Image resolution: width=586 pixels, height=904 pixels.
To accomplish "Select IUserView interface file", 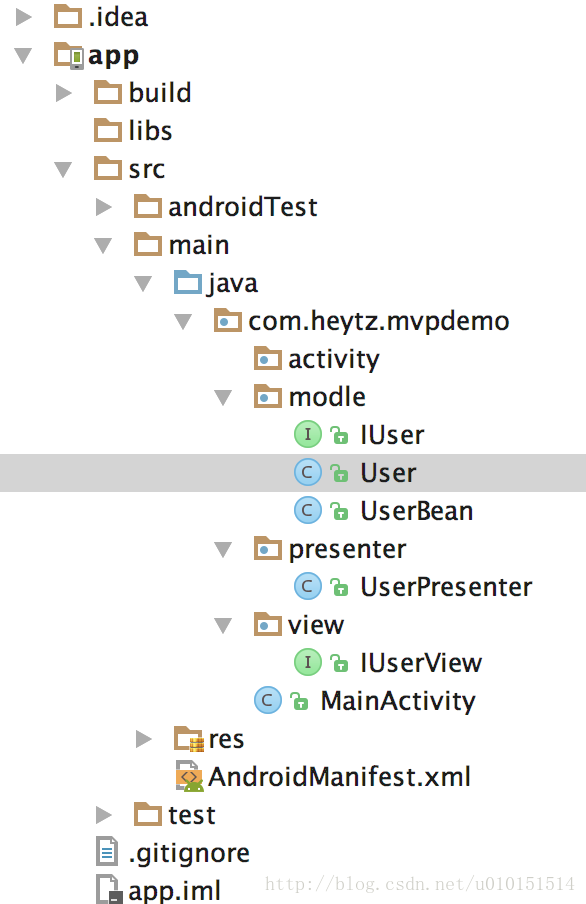I will (421, 663).
